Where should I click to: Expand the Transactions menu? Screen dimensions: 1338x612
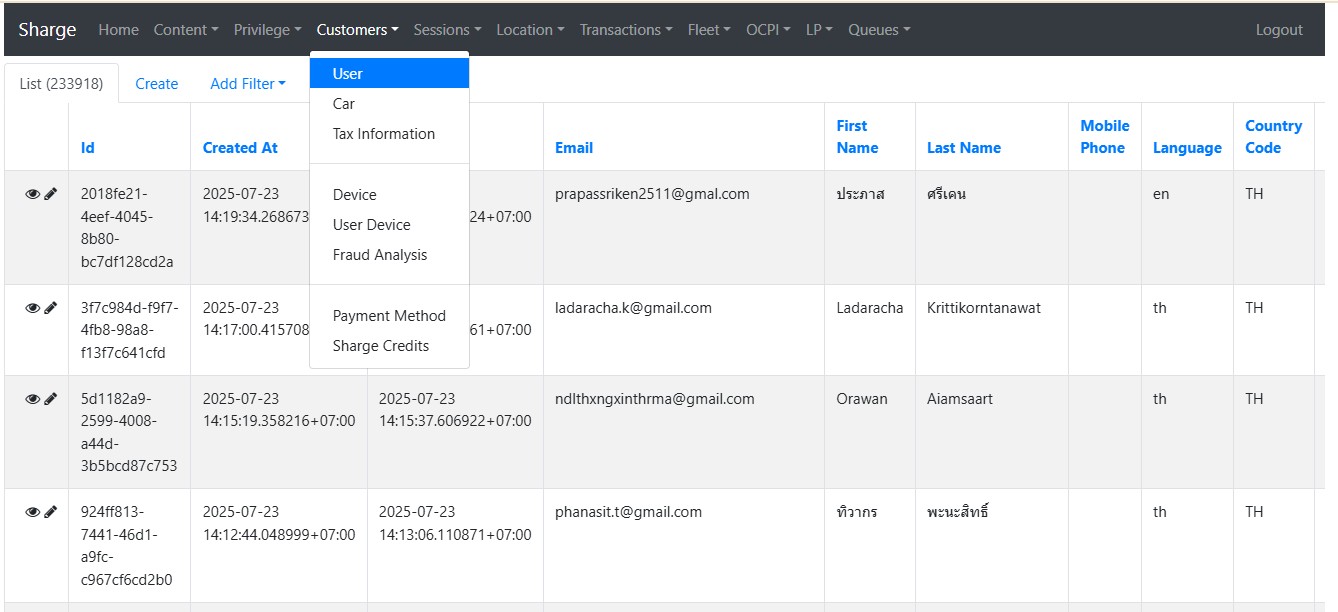pyautogui.click(x=625, y=30)
